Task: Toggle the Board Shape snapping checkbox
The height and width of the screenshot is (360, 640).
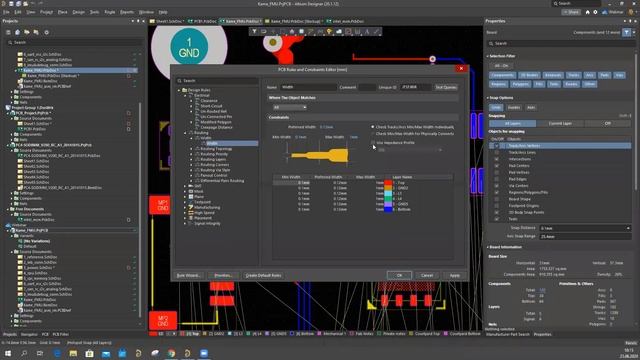Action: pos(497,199)
